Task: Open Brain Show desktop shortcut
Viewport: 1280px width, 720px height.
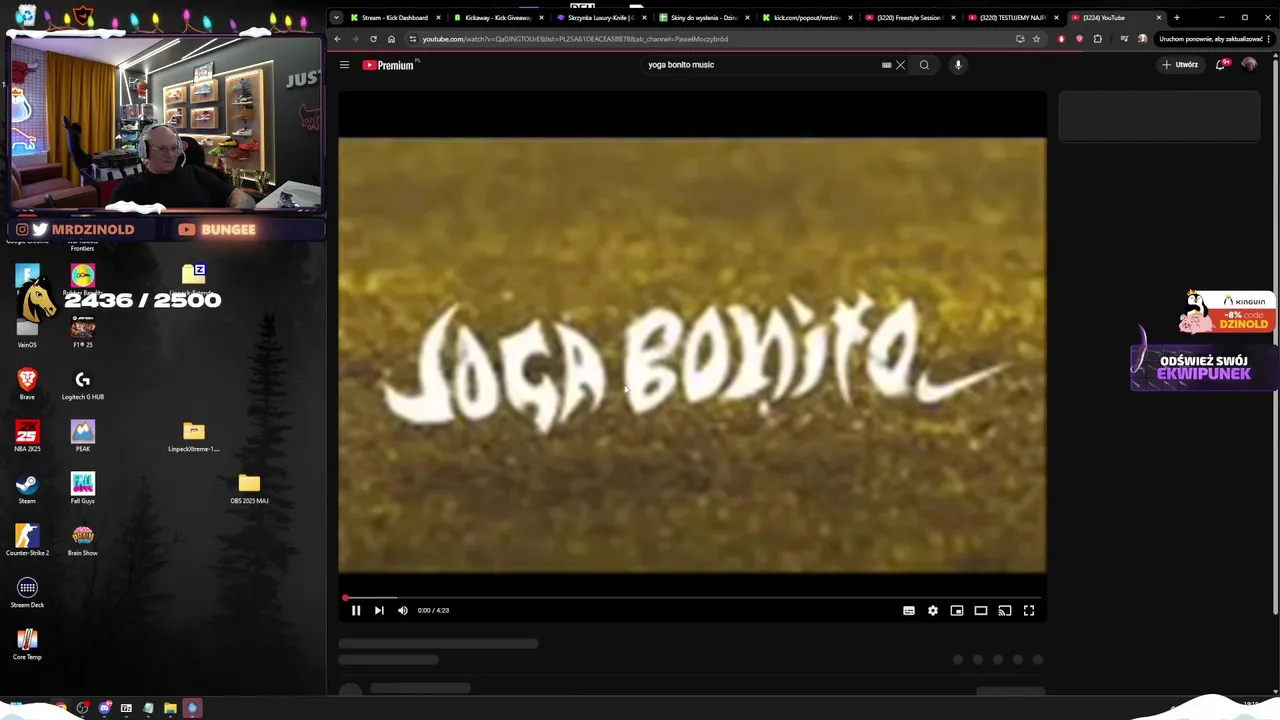Action: click(83, 539)
